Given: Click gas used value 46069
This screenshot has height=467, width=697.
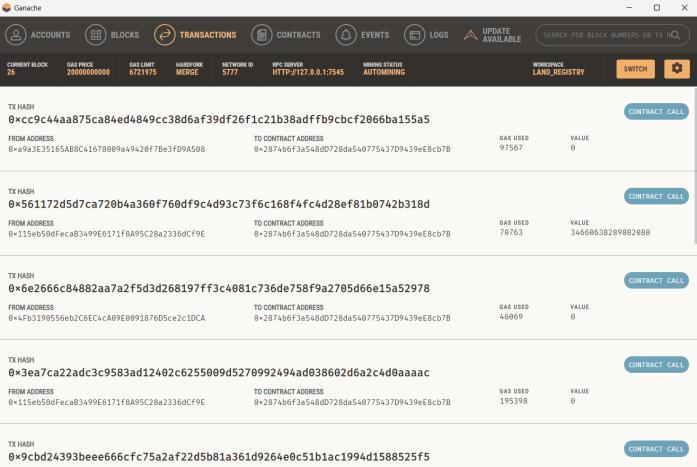Looking at the screenshot, I should pos(511,317).
